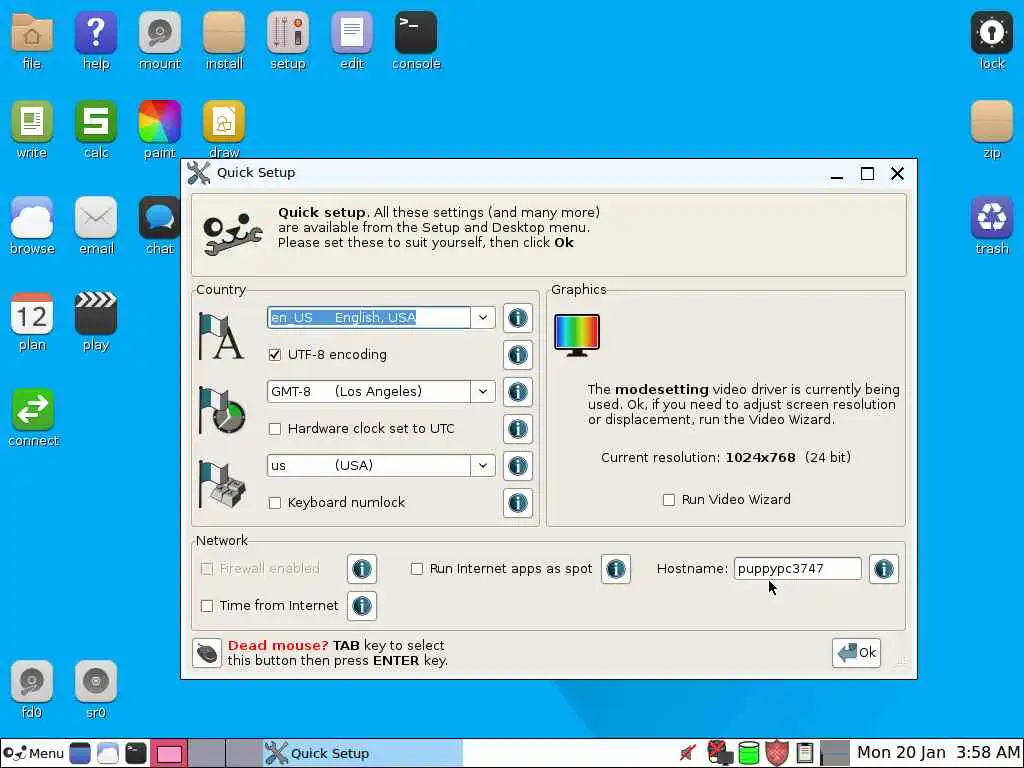Tick the Run Video Wizard checkbox
Image resolution: width=1024 pixels, height=768 pixels.
(669, 500)
